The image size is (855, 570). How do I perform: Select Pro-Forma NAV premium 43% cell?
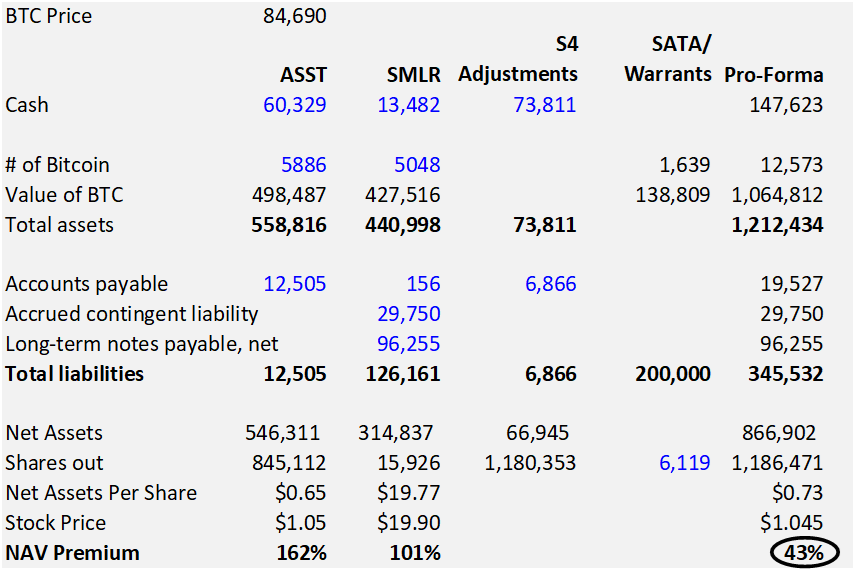pos(804,553)
